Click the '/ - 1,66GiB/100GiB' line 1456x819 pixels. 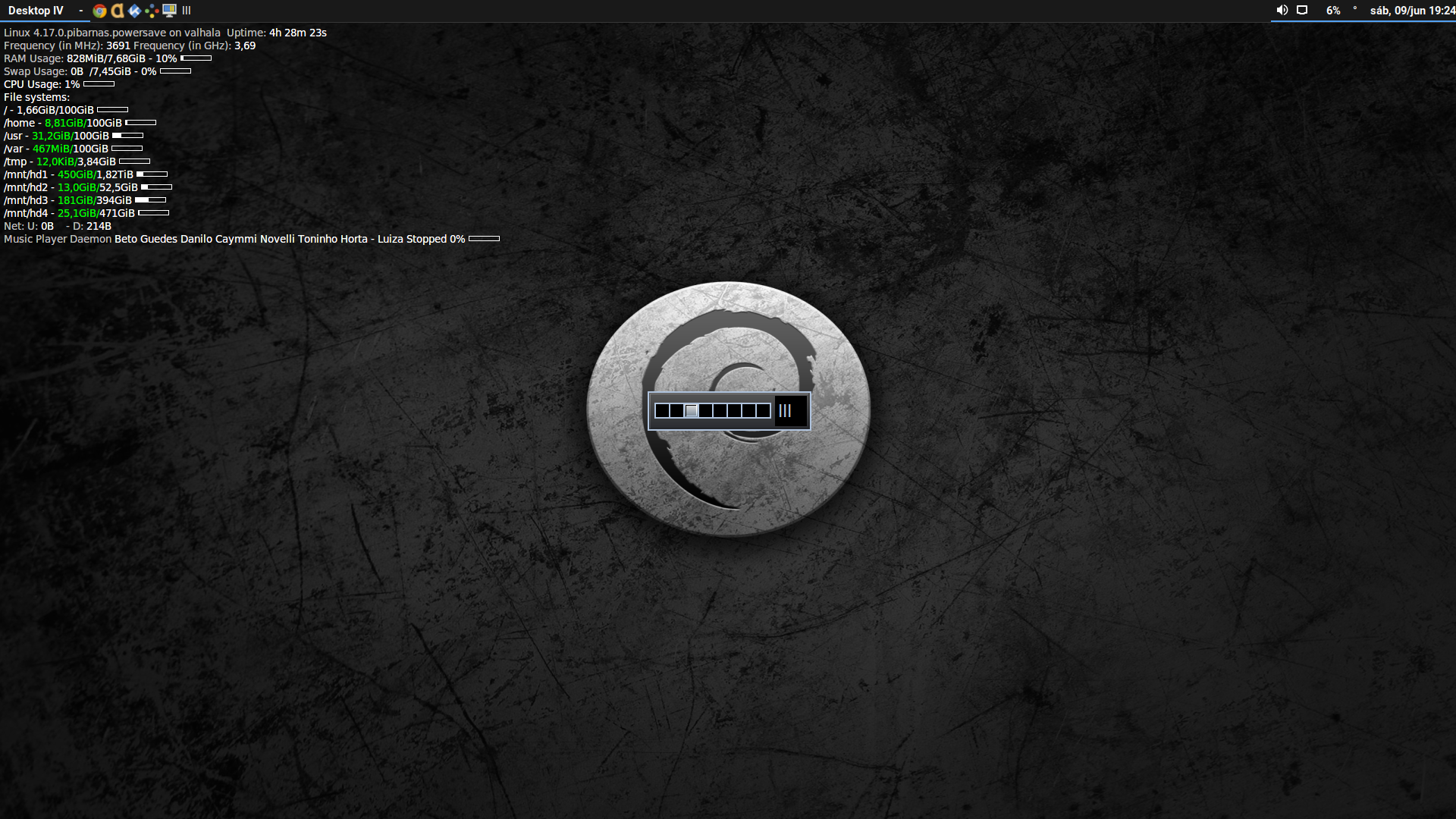click(x=49, y=110)
